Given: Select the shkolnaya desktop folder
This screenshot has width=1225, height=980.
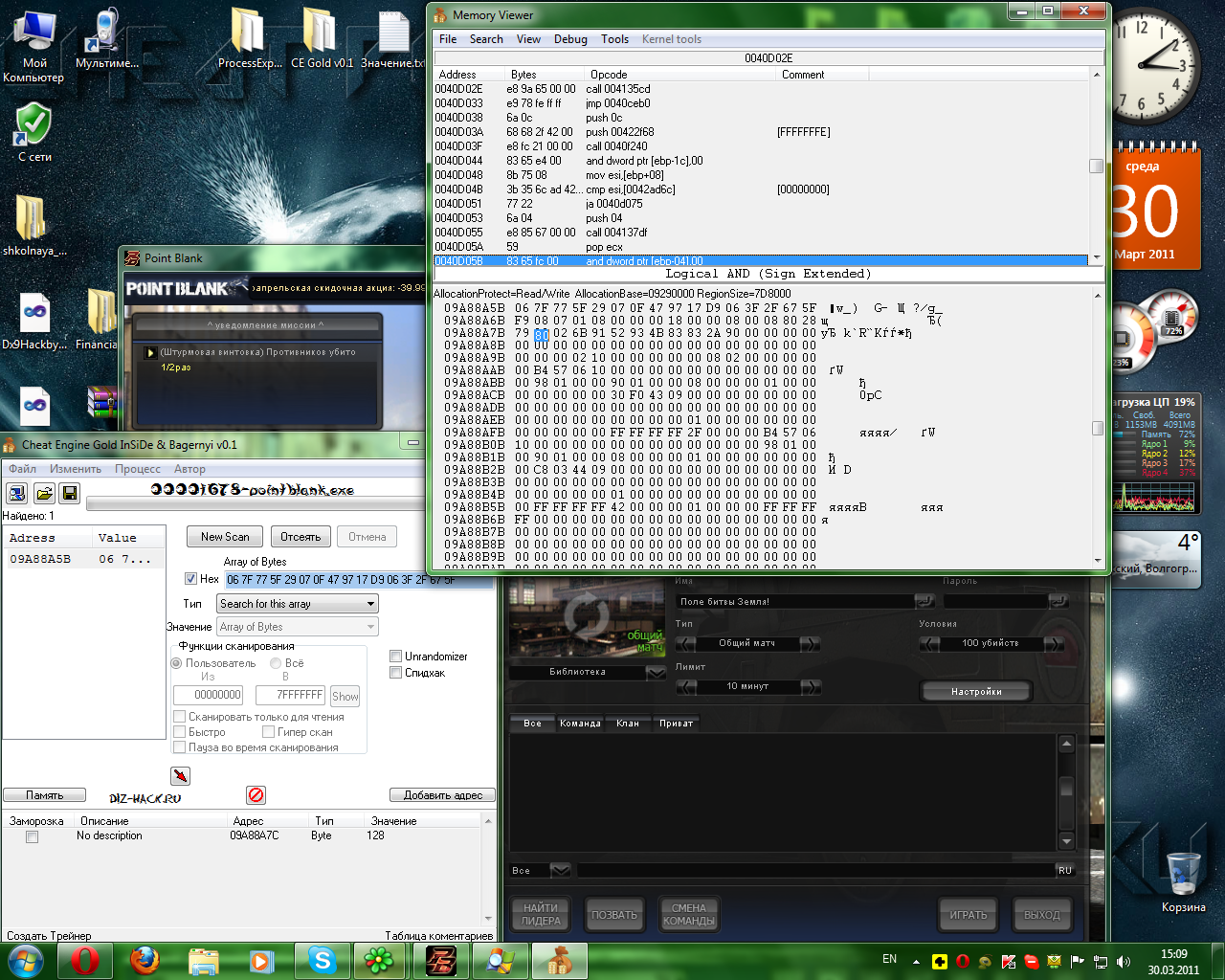Looking at the screenshot, I should pyautogui.click(x=34, y=226).
